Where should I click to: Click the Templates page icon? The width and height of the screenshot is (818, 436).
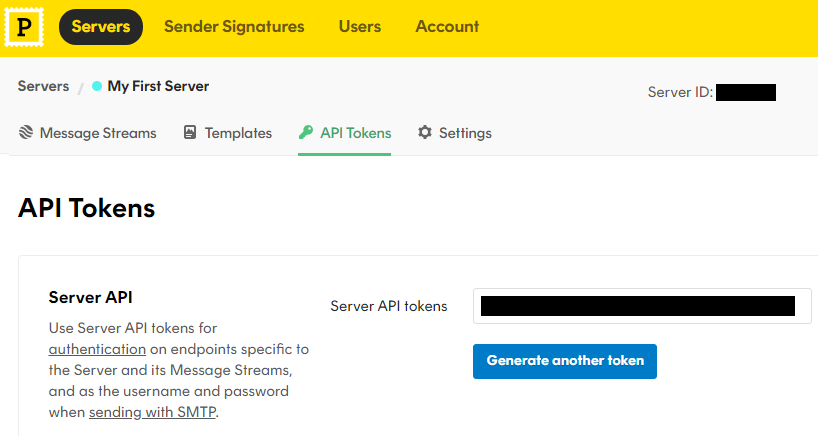(190, 132)
